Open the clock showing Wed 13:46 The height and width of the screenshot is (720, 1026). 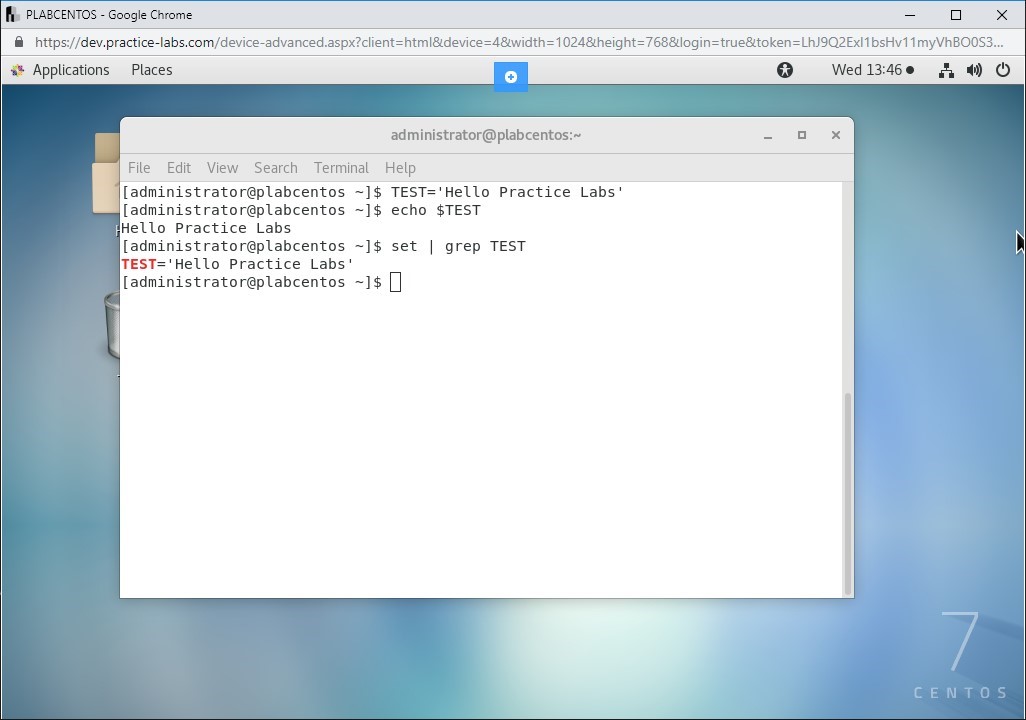866,70
